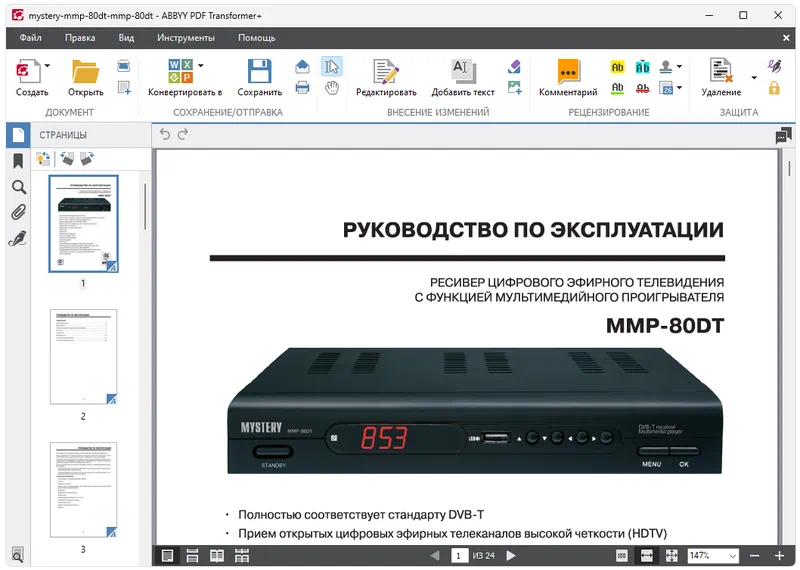Open the bookmarks panel in left sidebar
This screenshot has height=570, width=800.
click(18, 161)
